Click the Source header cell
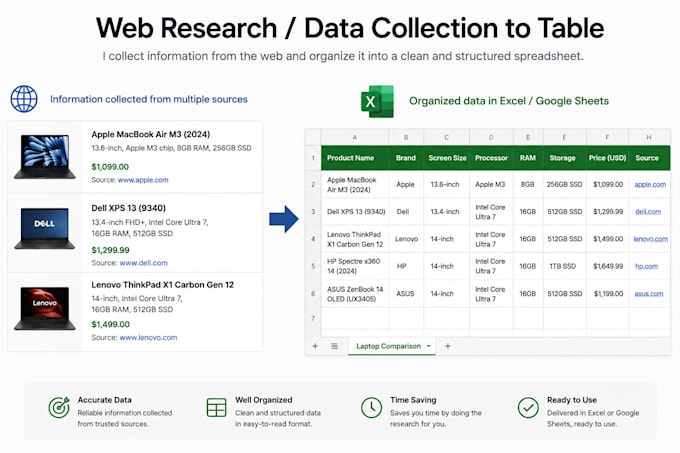Viewport: 680px width, 453px height. click(649, 158)
